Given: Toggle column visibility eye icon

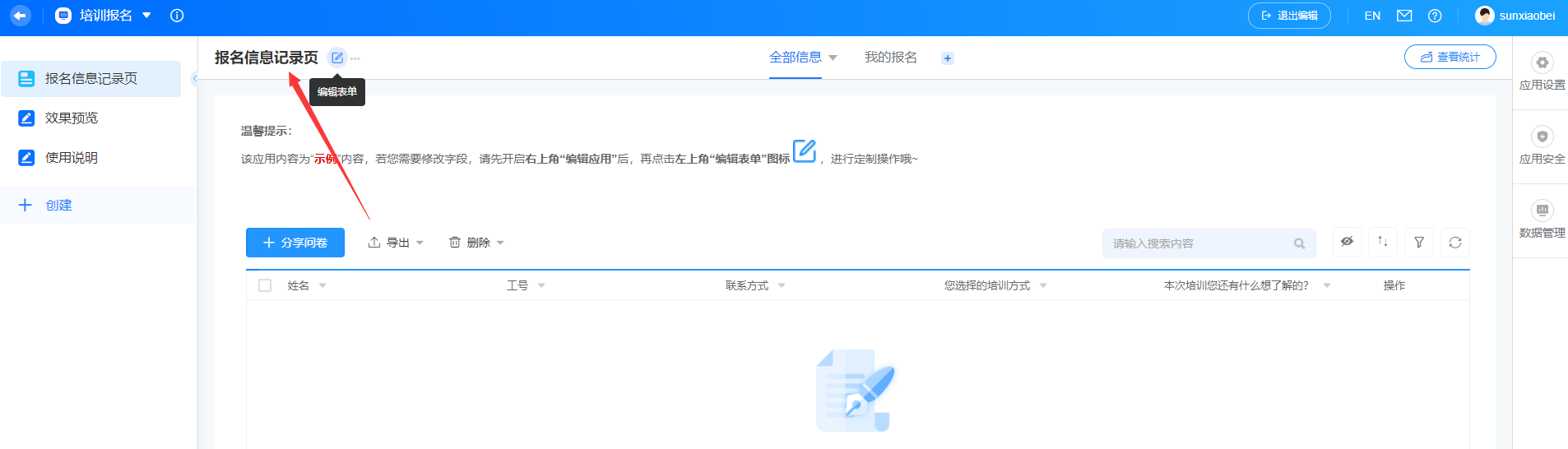Looking at the screenshot, I should point(1347,242).
